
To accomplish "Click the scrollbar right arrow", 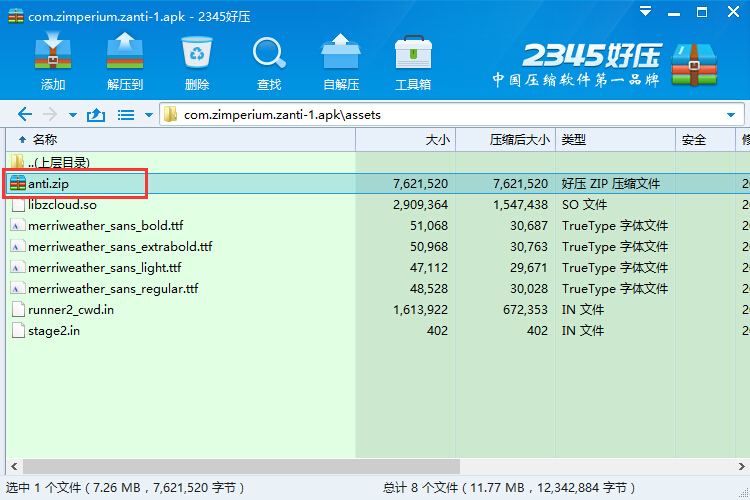I will pyautogui.click(x=741, y=467).
